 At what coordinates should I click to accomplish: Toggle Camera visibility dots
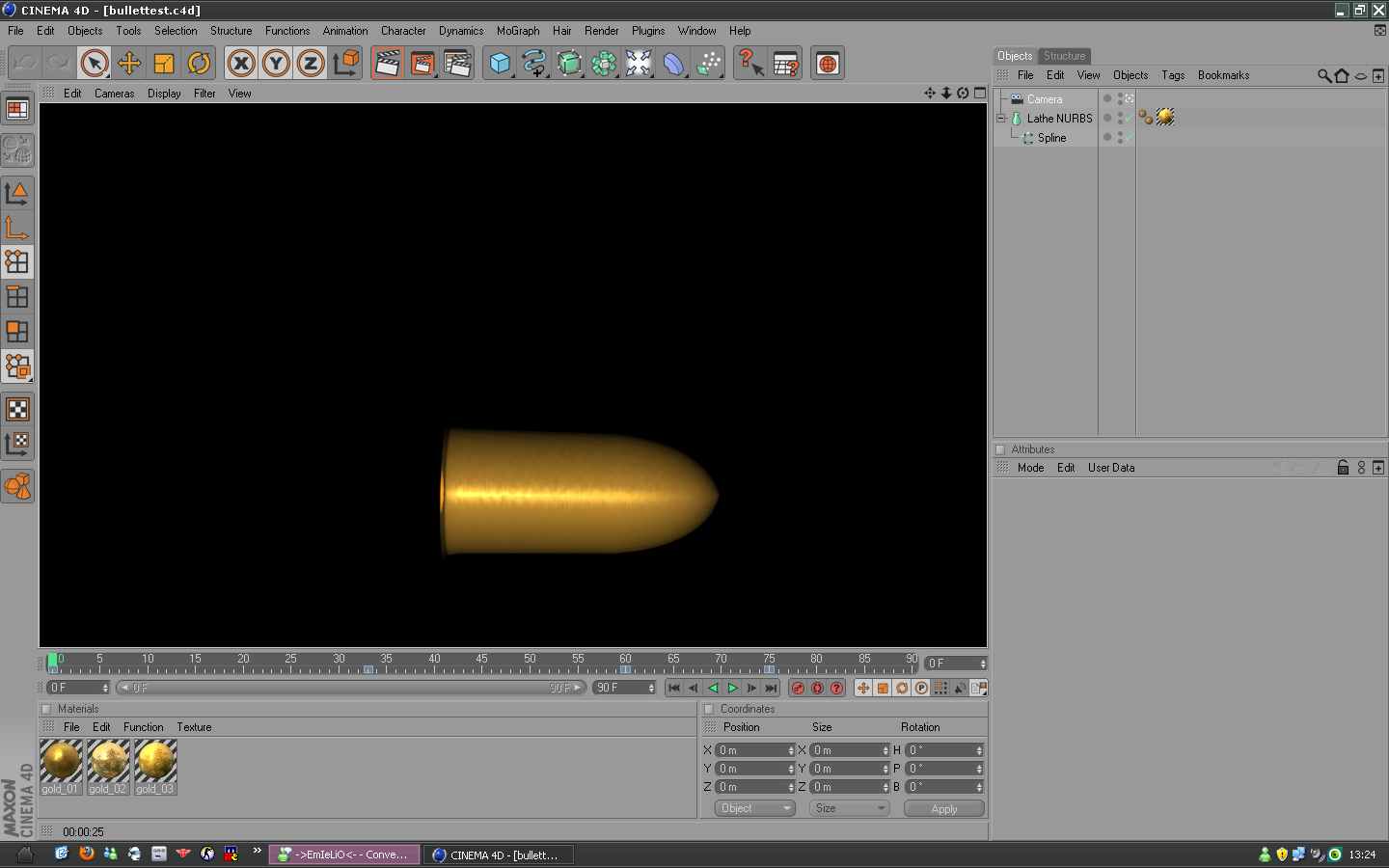tap(1119, 99)
